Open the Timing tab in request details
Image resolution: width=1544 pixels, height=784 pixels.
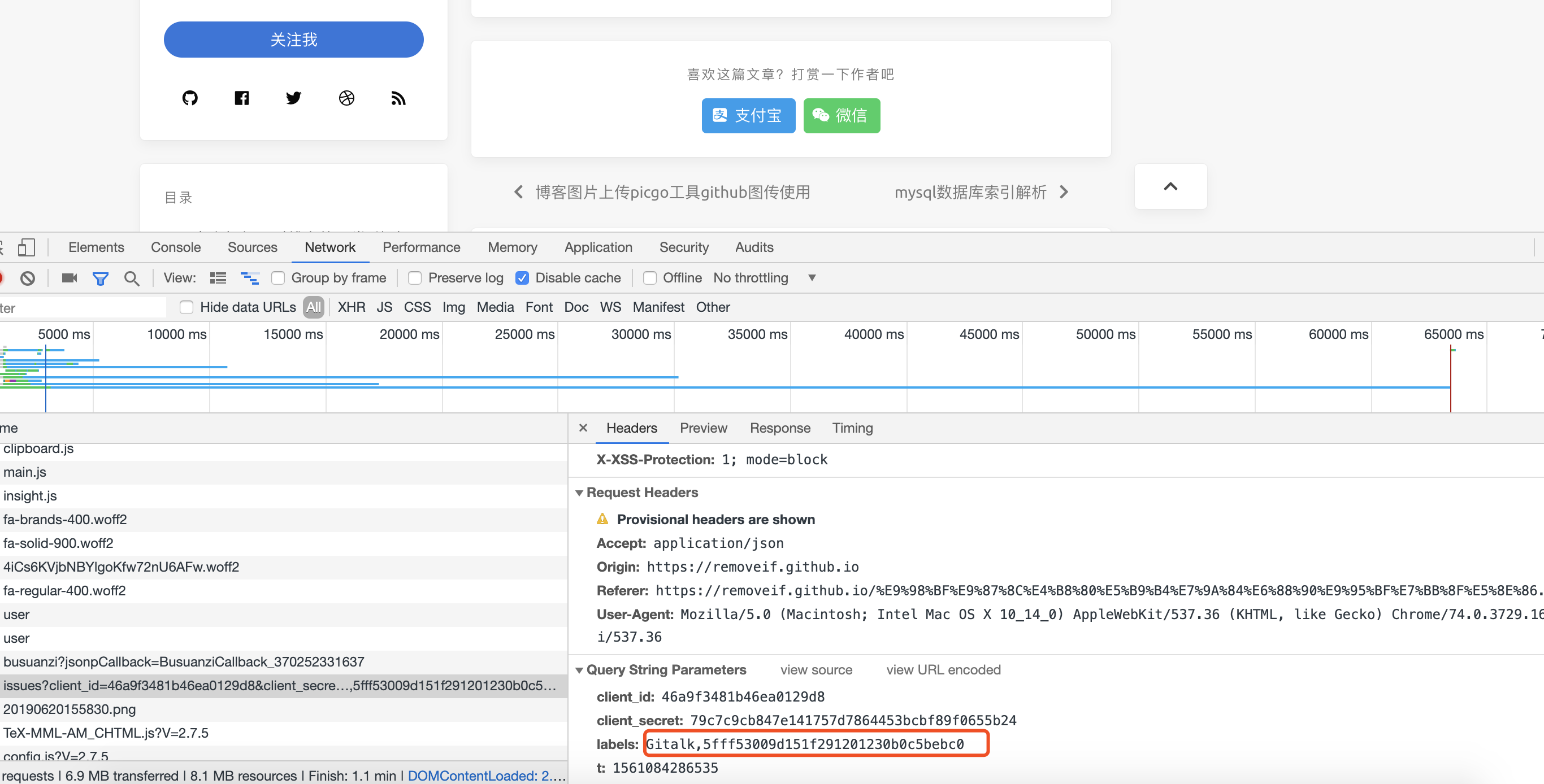coord(852,428)
